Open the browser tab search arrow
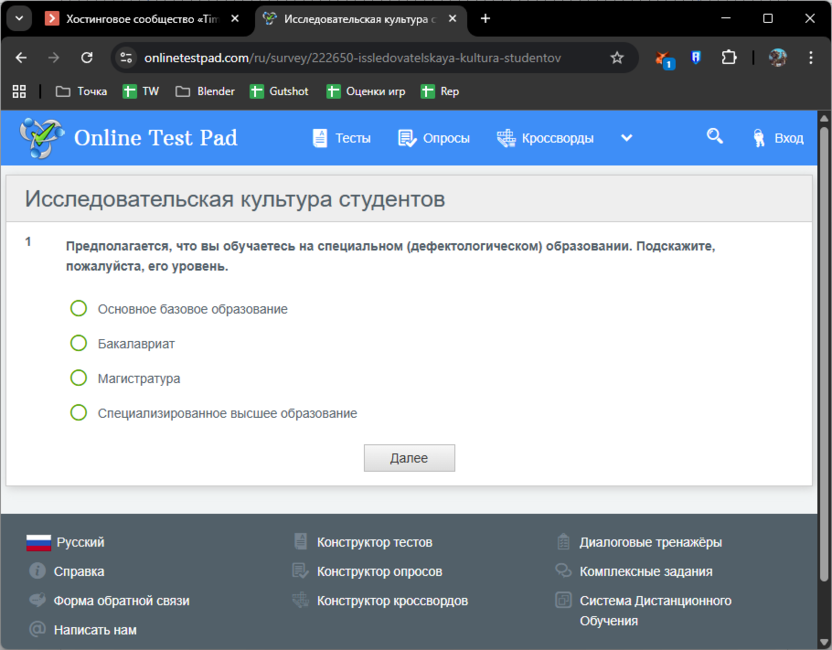Image resolution: width=832 pixels, height=650 pixels. click(18, 17)
